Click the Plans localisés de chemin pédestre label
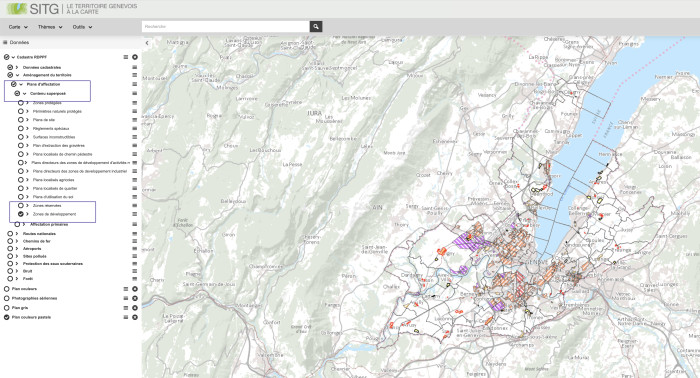This screenshot has height=378, width=700. [62, 154]
